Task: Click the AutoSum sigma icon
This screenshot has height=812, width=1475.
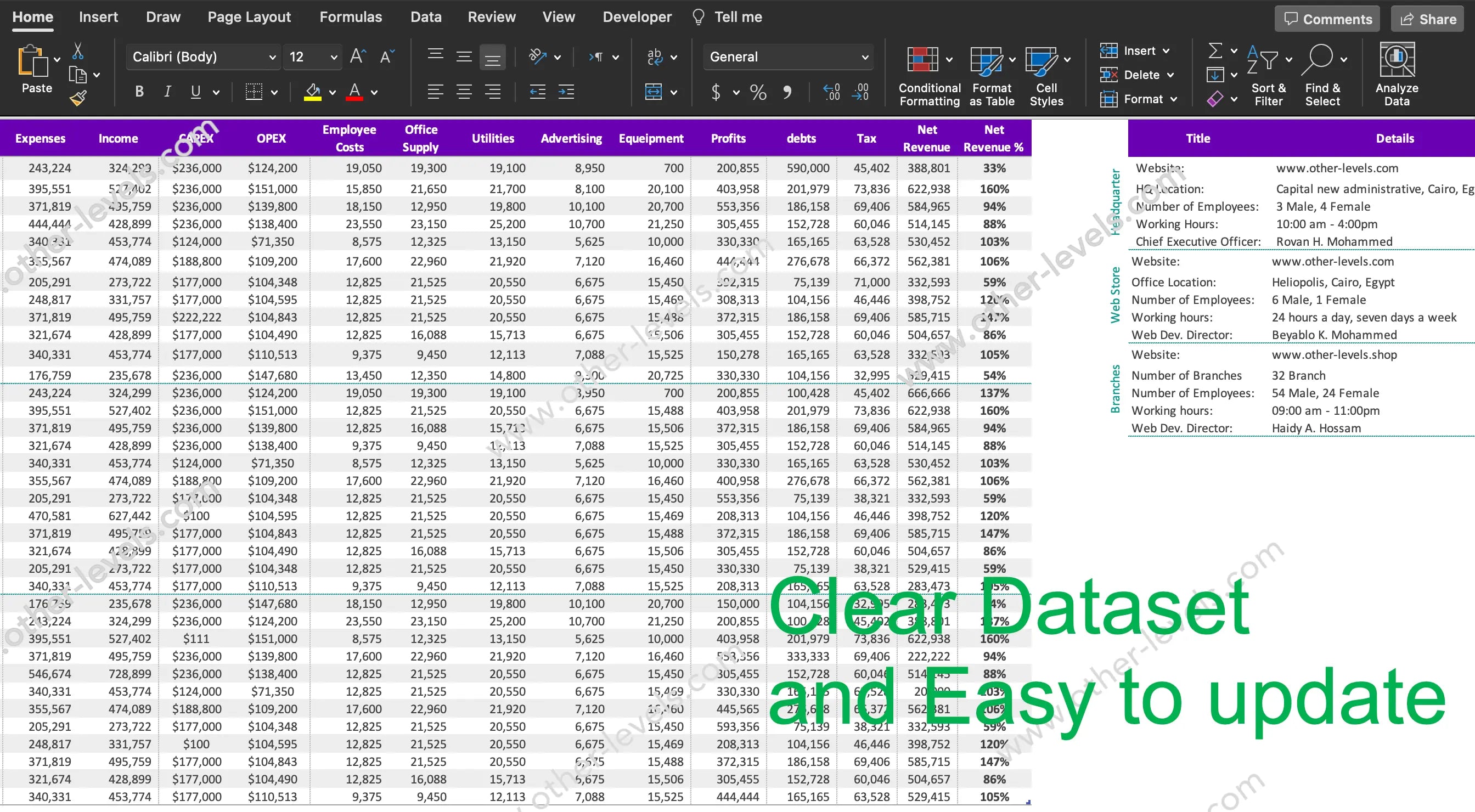Action: 1215,50
